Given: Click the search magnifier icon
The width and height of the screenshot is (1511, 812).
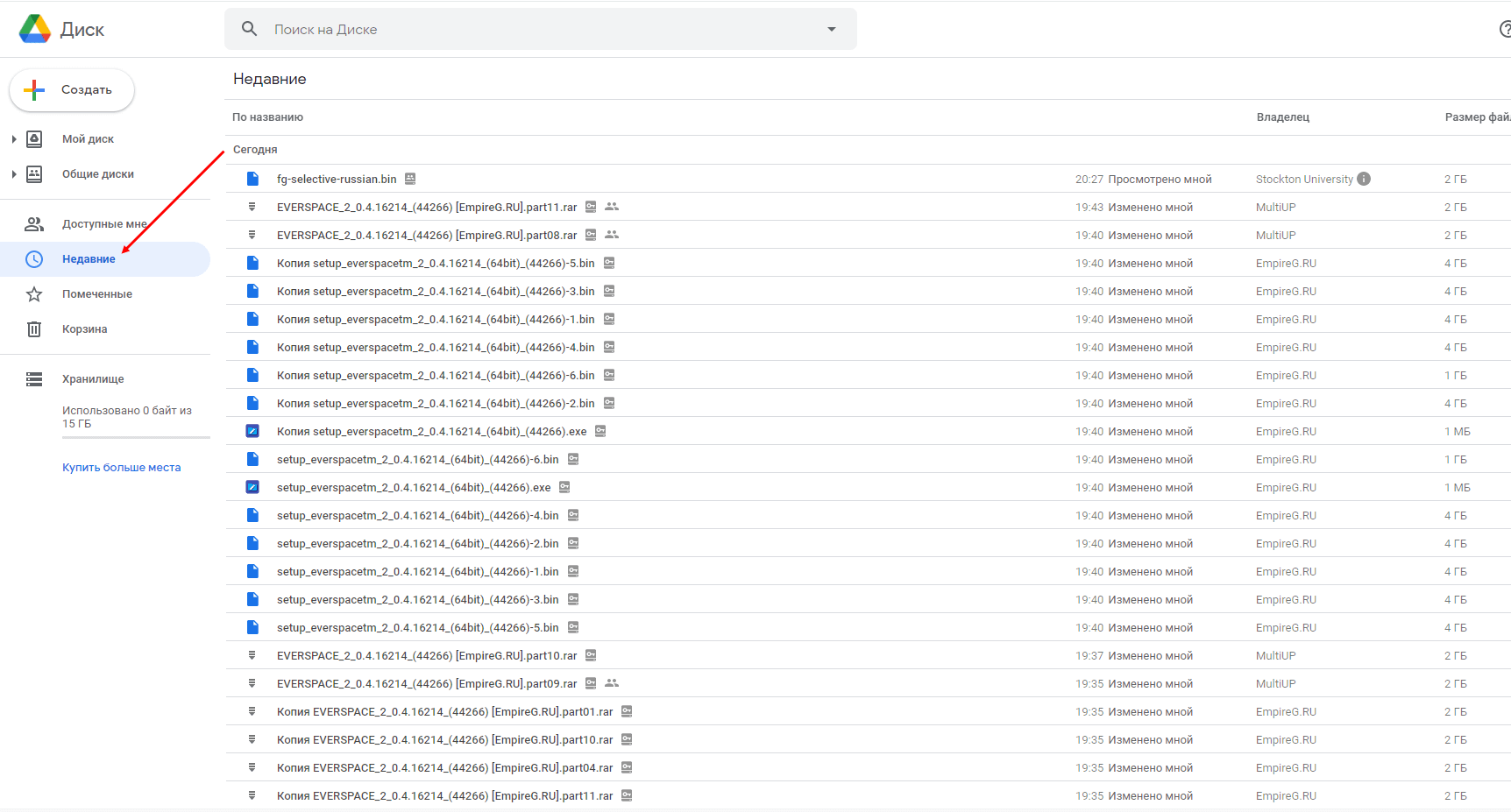Looking at the screenshot, I should (x=250, y=29).
